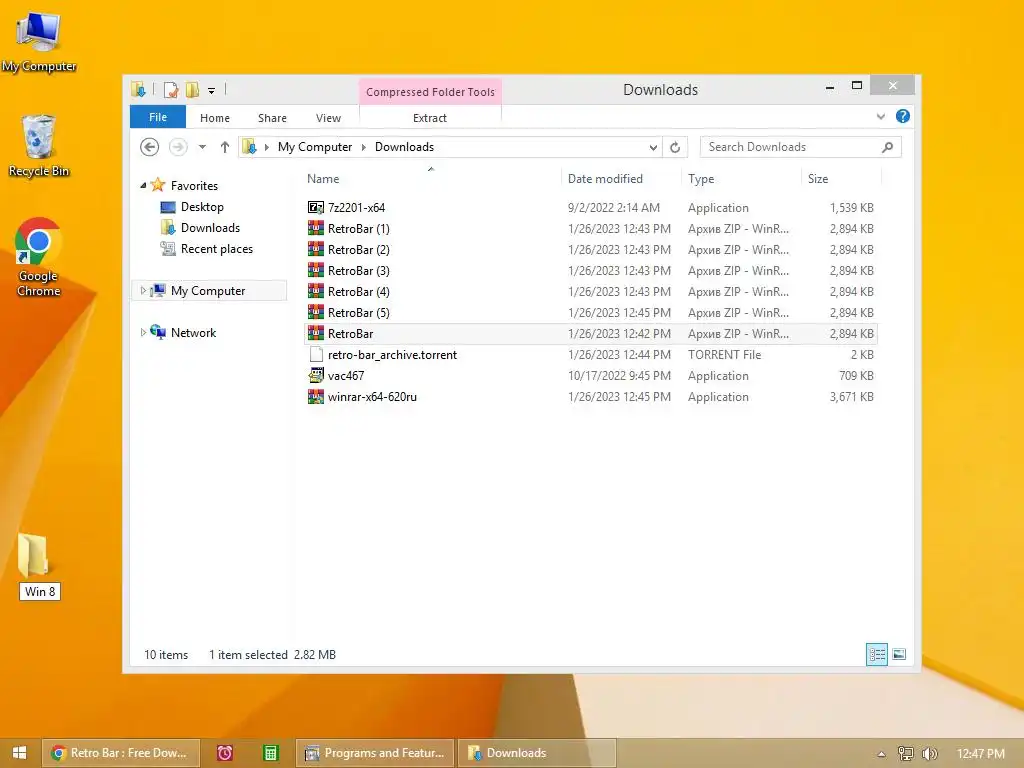Select the RetroBar (3) archive icon
Screen dimensions: 1024x768
316,270
